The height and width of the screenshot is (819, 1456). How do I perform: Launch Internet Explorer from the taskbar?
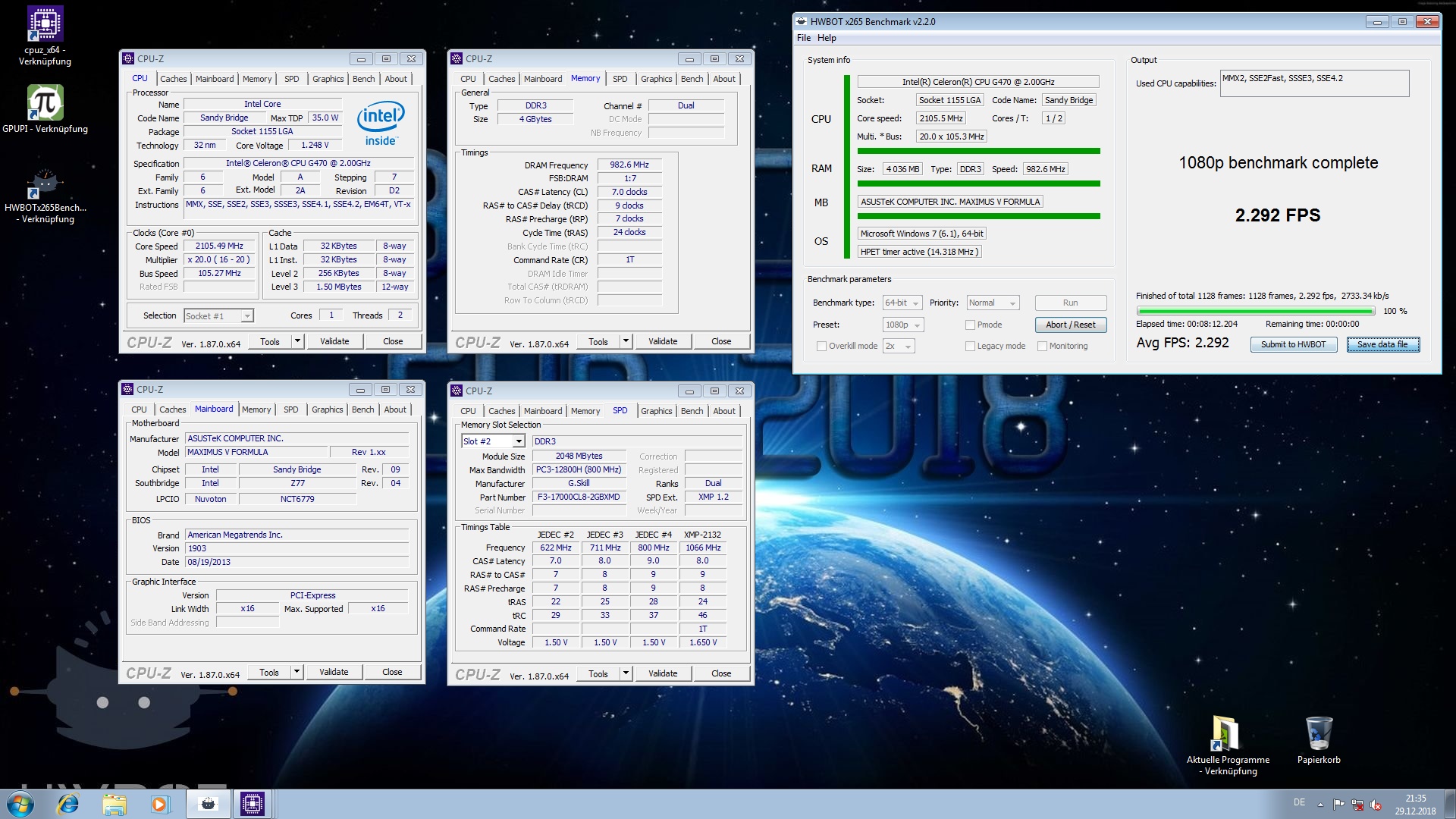click(68, 804)
